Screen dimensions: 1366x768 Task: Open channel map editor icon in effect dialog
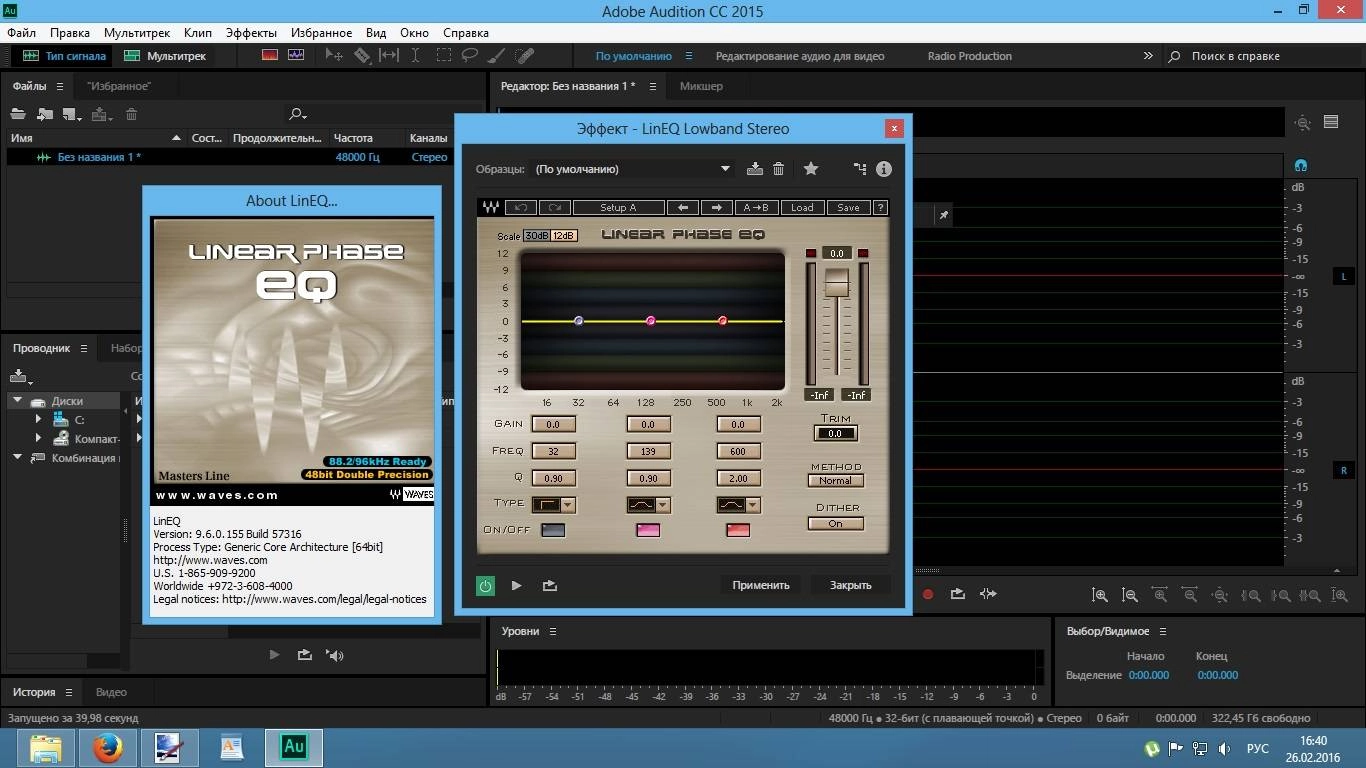[x=860, y=169]
